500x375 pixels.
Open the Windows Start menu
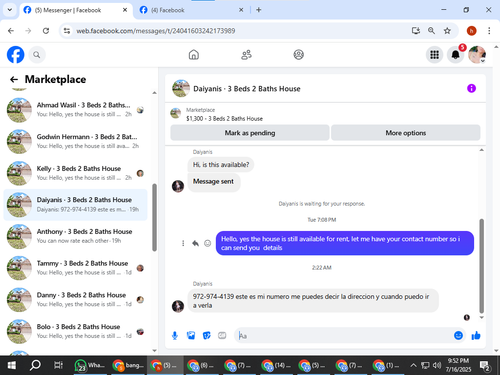click(x=11, y=366)
